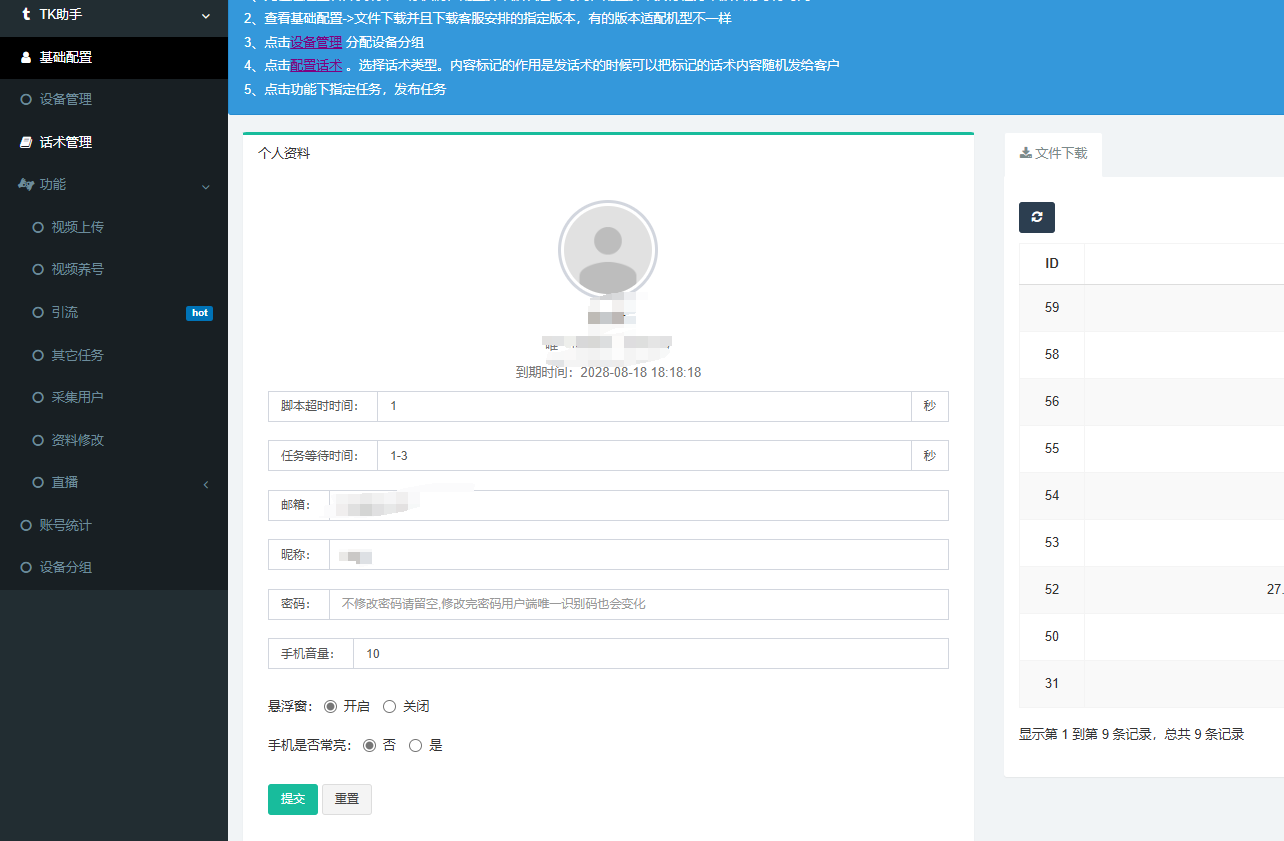Click circle icon beside 账号统计

tap(26, 525)
